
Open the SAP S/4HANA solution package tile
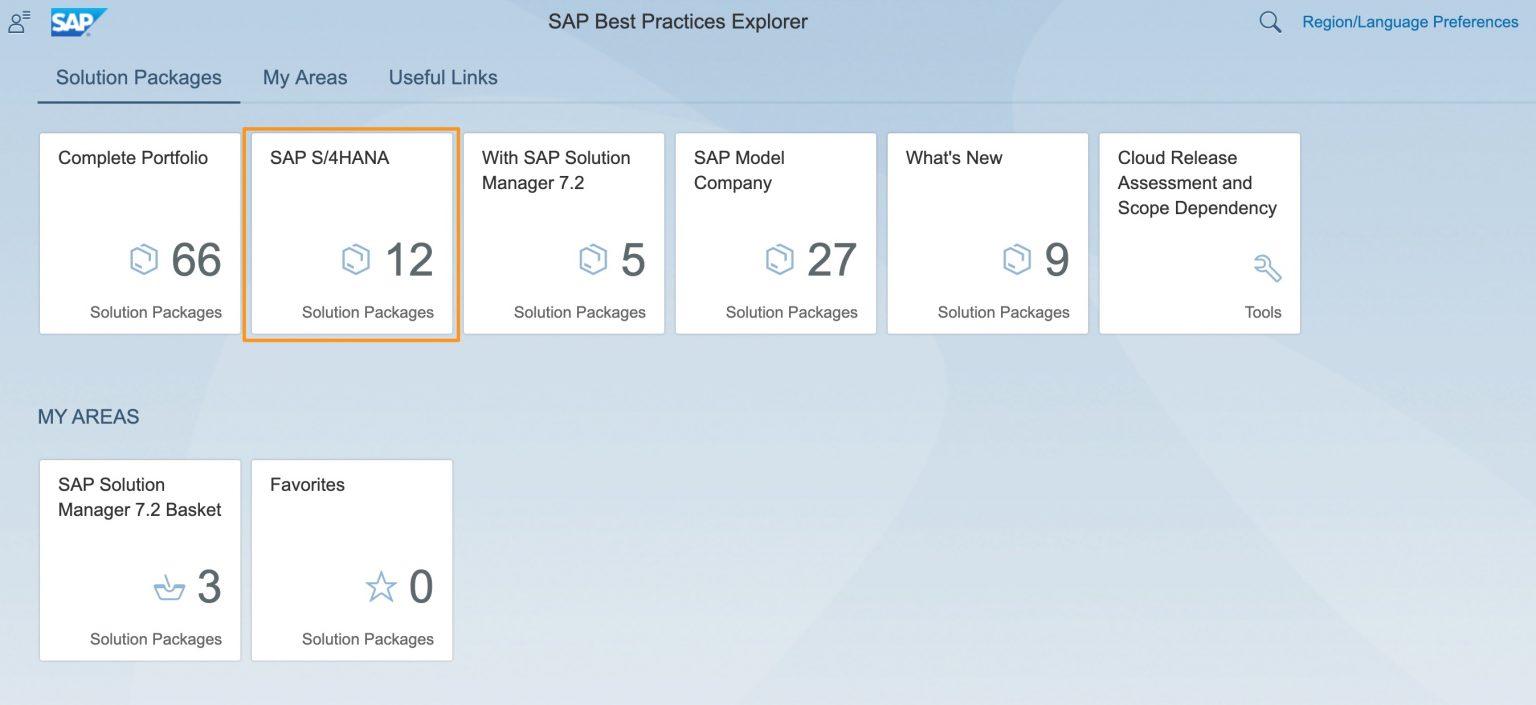(x=351, y=234)
